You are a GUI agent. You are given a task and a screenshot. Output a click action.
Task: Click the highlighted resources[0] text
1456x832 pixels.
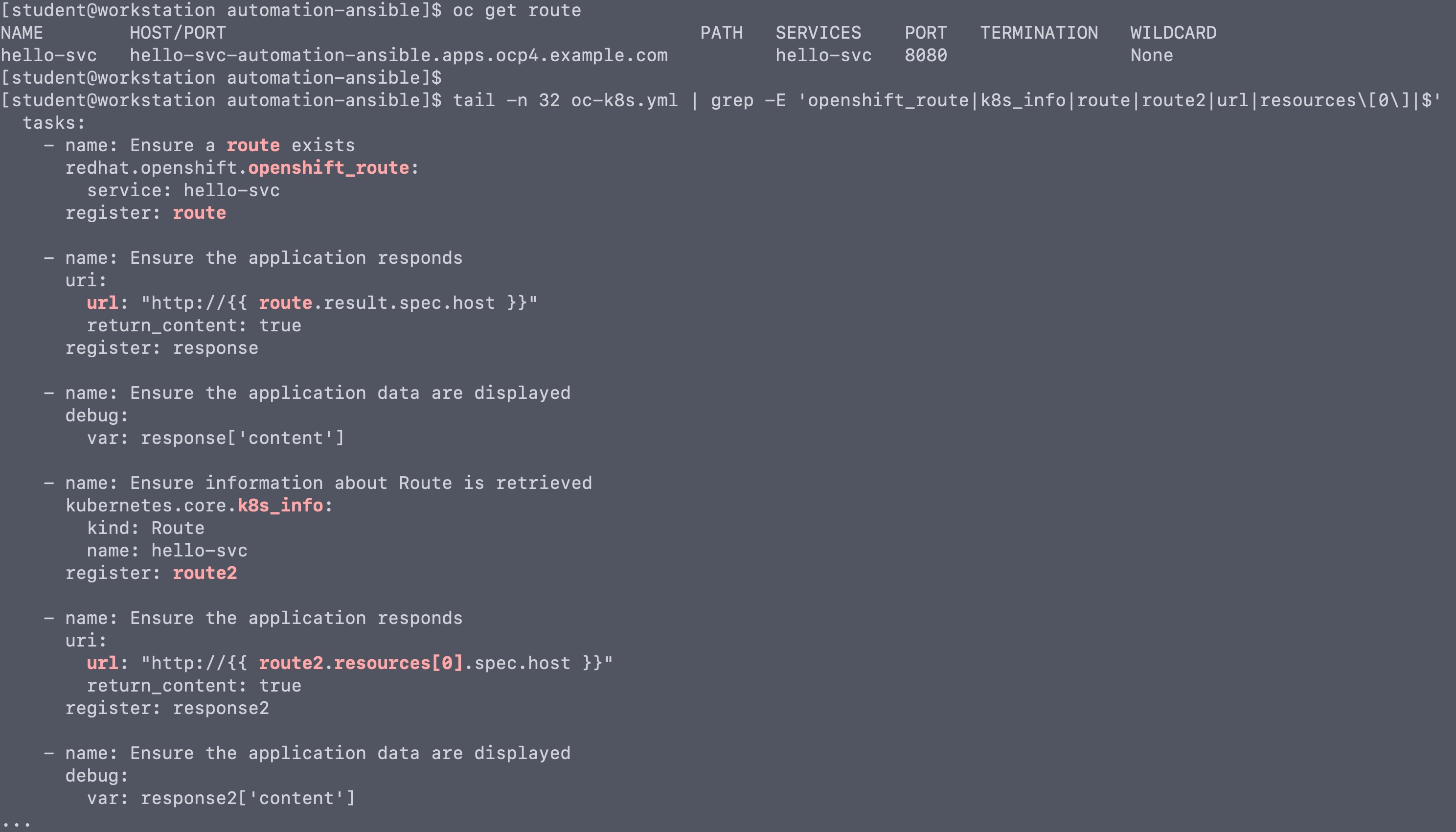pos(398,664)
